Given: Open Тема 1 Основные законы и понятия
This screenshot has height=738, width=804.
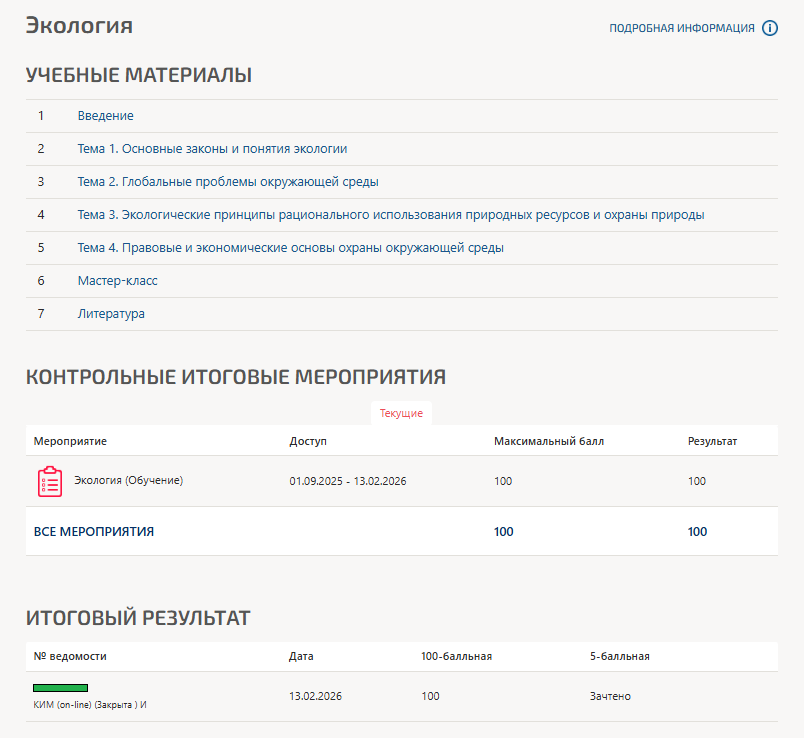Looking at the screenshot, I should 212,149.
